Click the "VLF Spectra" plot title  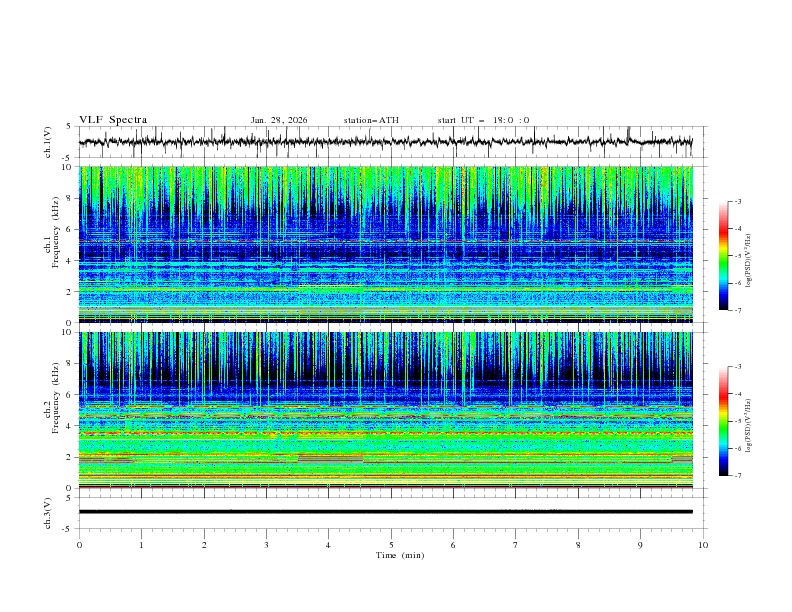pos(113,120)
